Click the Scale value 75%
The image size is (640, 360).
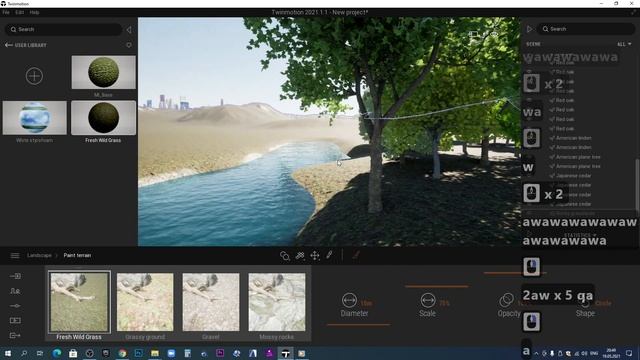(444, 303)
